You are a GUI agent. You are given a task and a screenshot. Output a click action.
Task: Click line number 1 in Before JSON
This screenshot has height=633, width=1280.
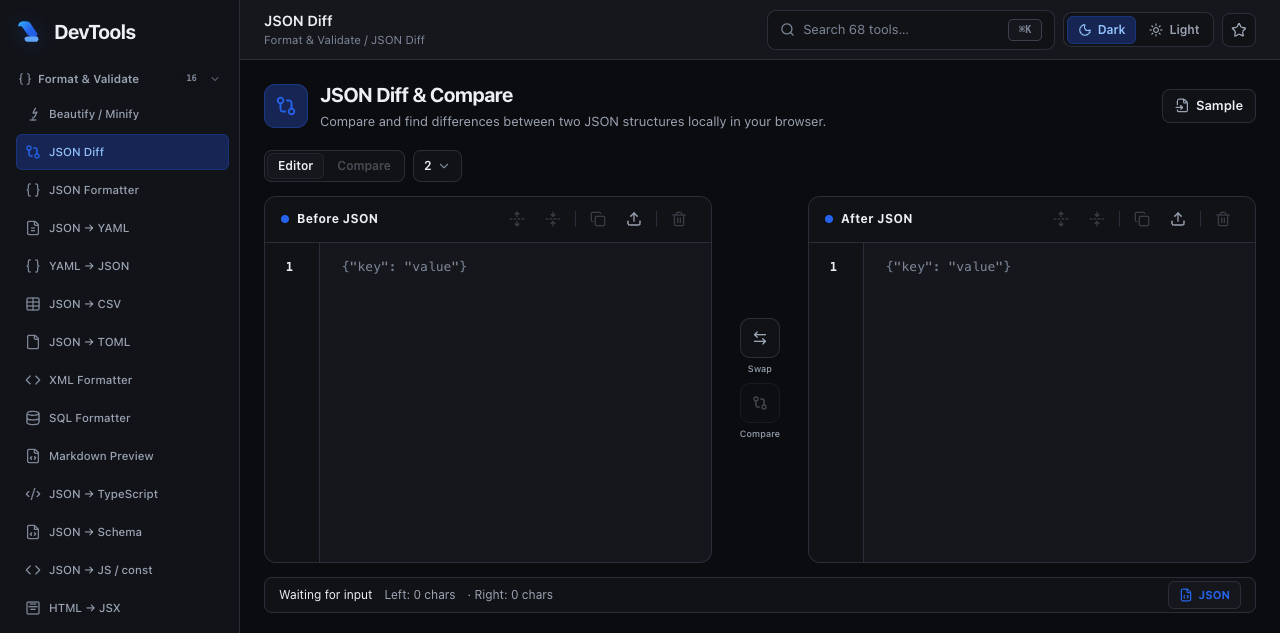tap(290, 267)
